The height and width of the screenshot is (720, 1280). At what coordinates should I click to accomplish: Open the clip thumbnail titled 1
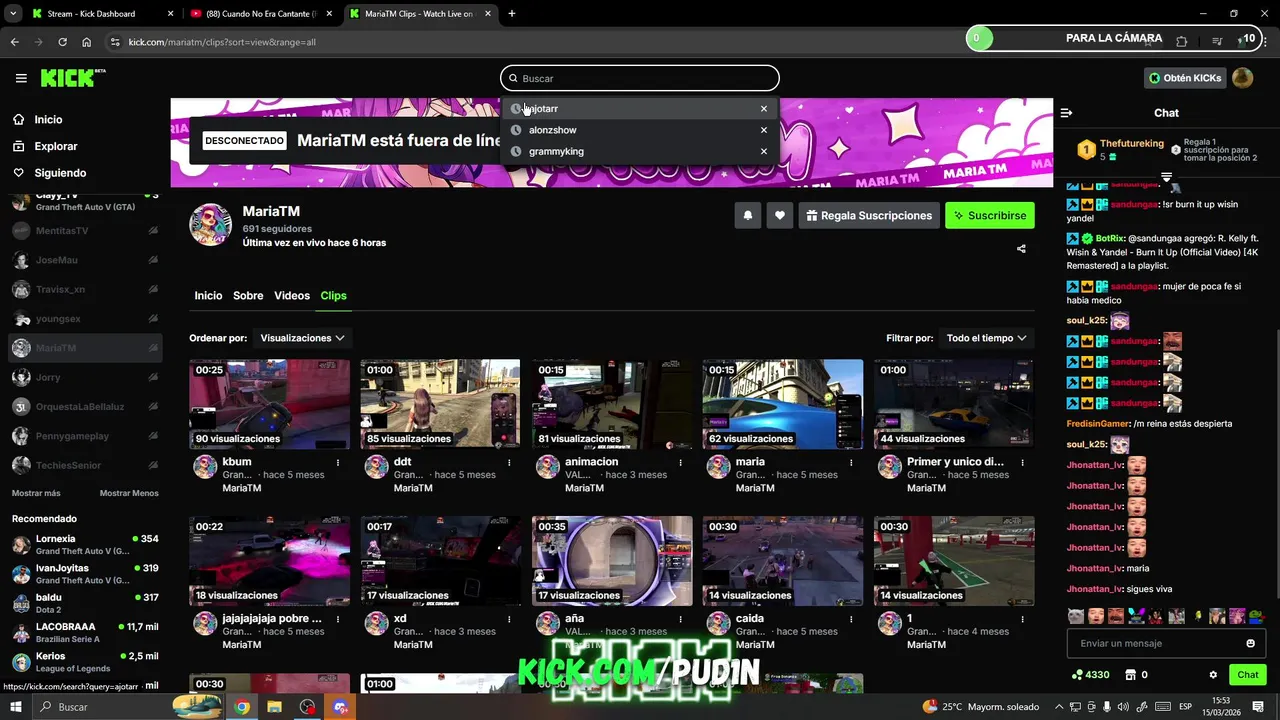coord(954,561)
